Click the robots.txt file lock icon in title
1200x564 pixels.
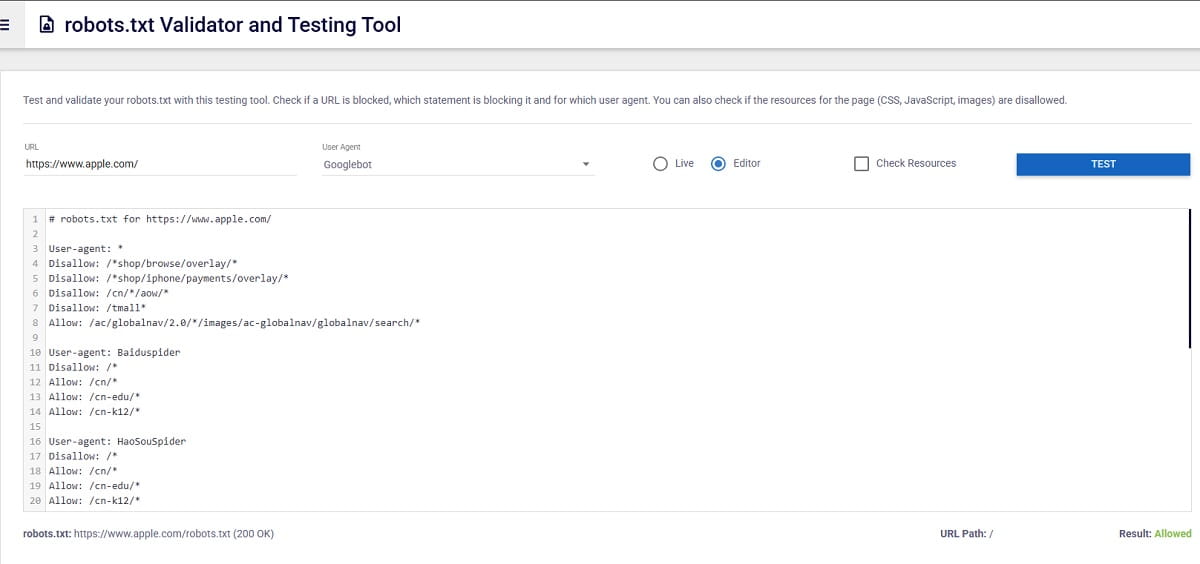46,25
